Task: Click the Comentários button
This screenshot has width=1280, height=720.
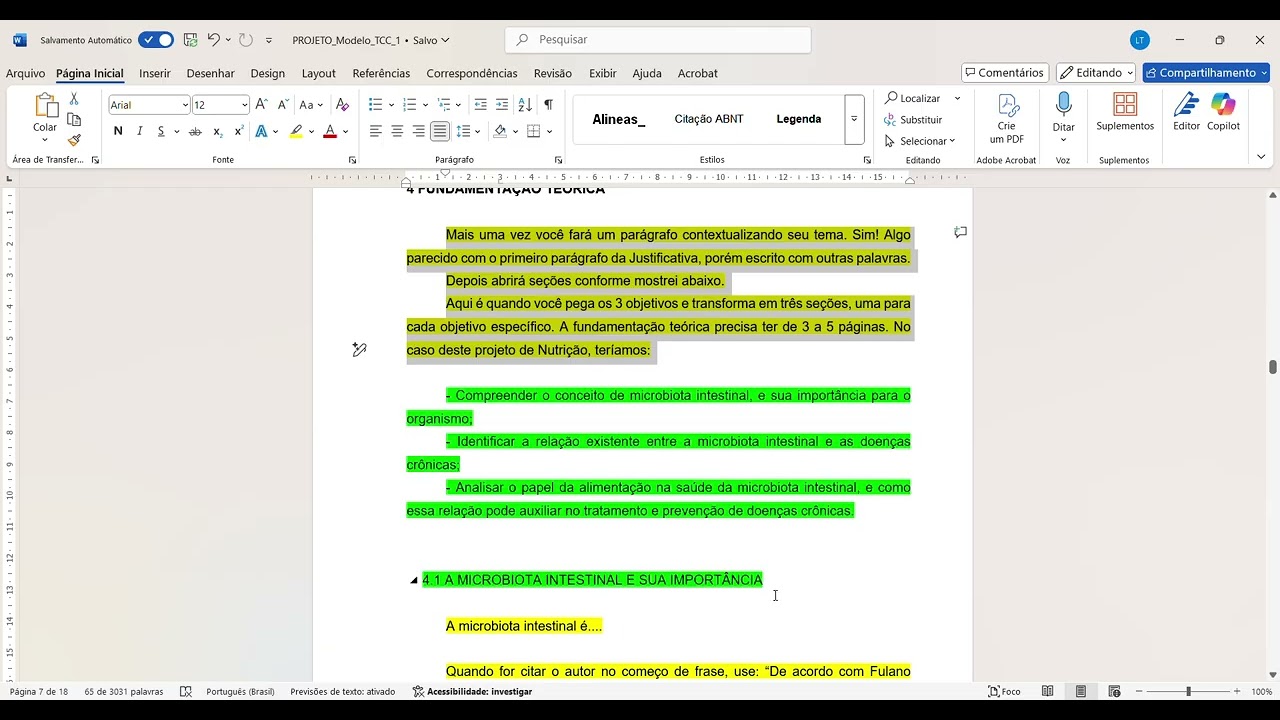Action: tap(1005, 73)
